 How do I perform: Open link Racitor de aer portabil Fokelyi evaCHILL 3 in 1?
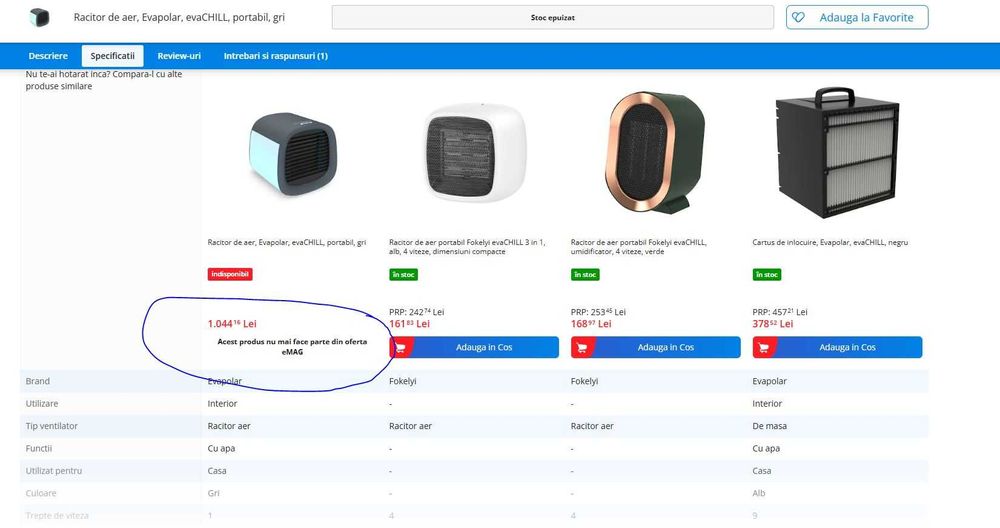(467, 247)
